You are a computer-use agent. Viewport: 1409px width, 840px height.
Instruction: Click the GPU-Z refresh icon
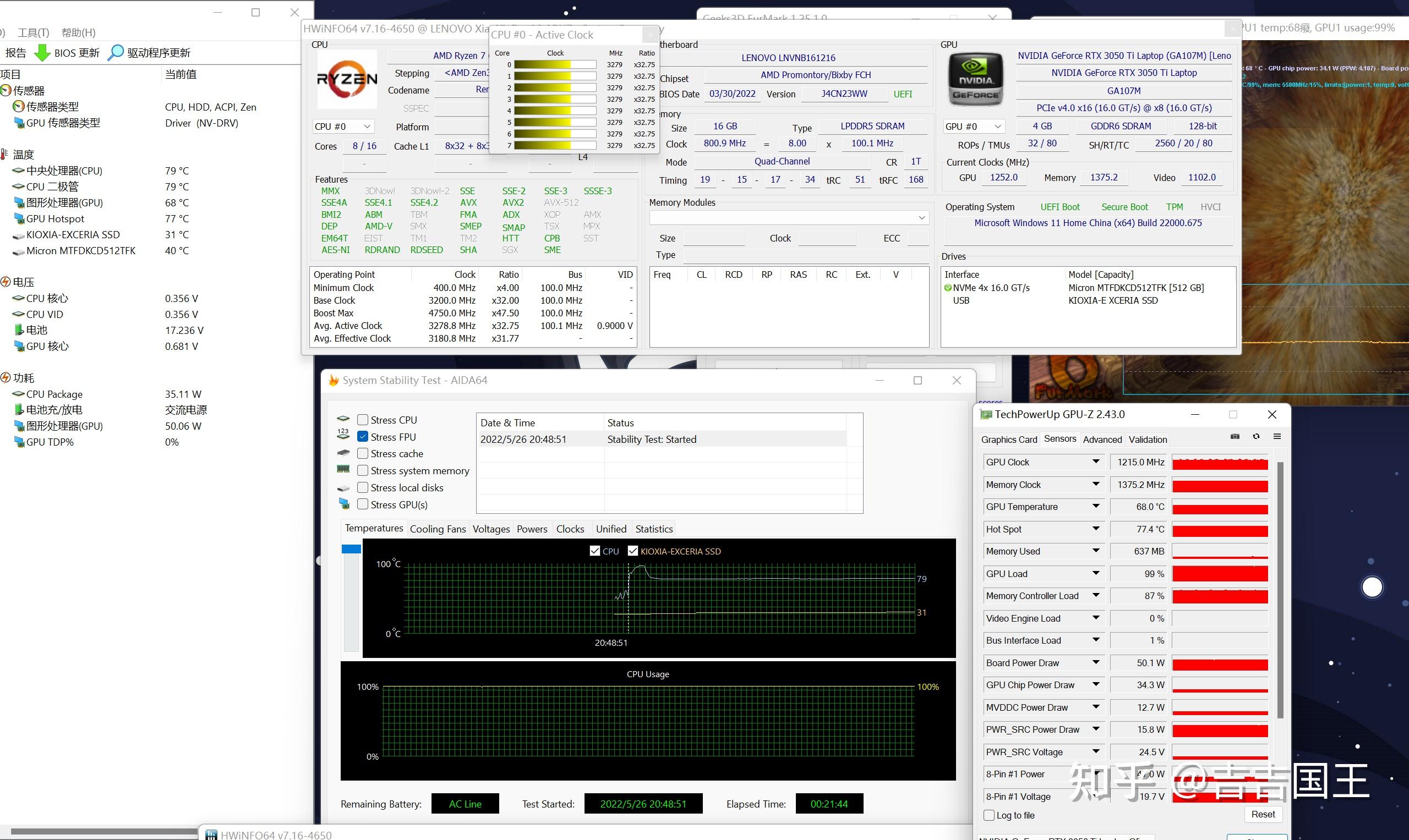point(1256,436)
